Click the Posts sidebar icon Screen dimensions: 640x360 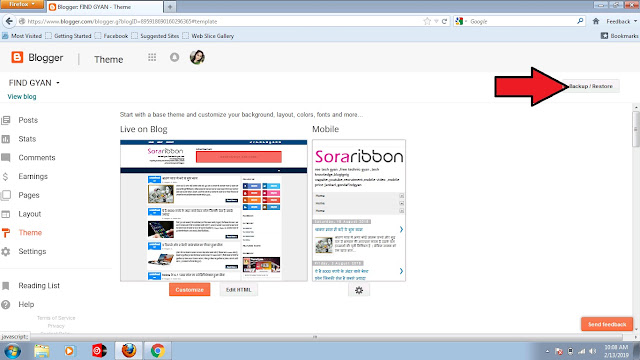(6, 120)
